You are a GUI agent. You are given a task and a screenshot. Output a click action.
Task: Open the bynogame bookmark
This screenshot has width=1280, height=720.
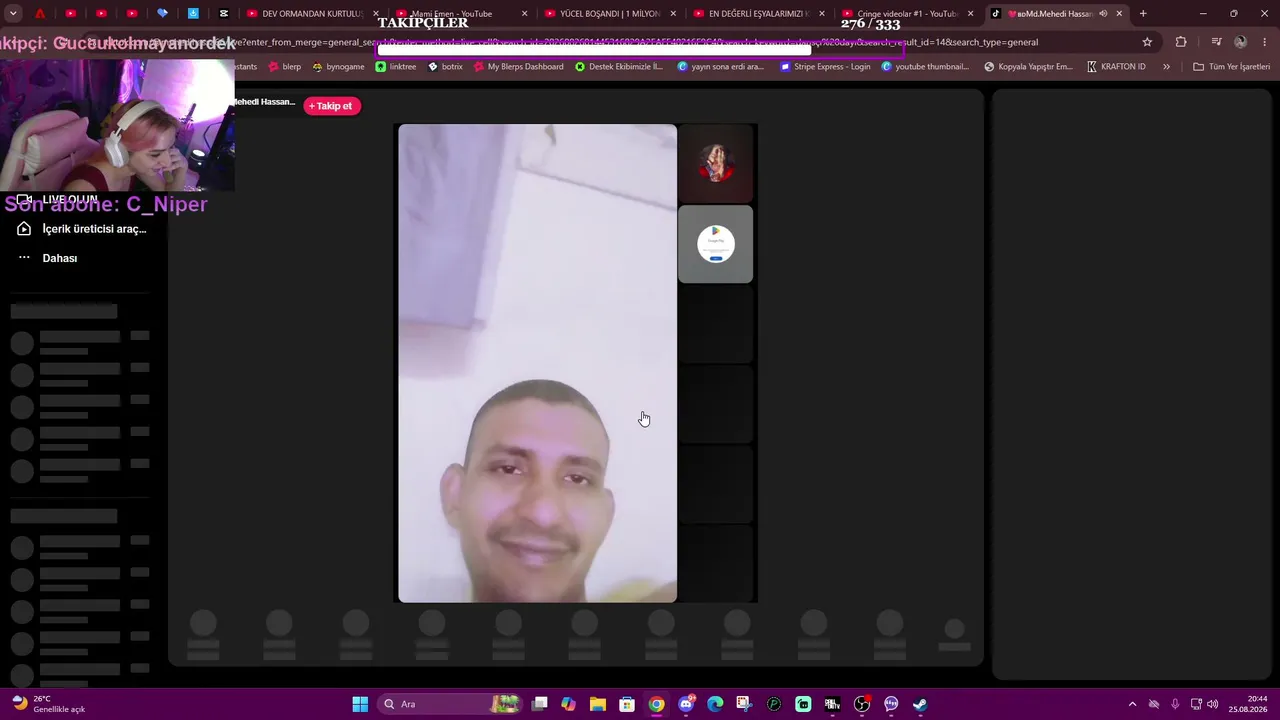[339, 67]
